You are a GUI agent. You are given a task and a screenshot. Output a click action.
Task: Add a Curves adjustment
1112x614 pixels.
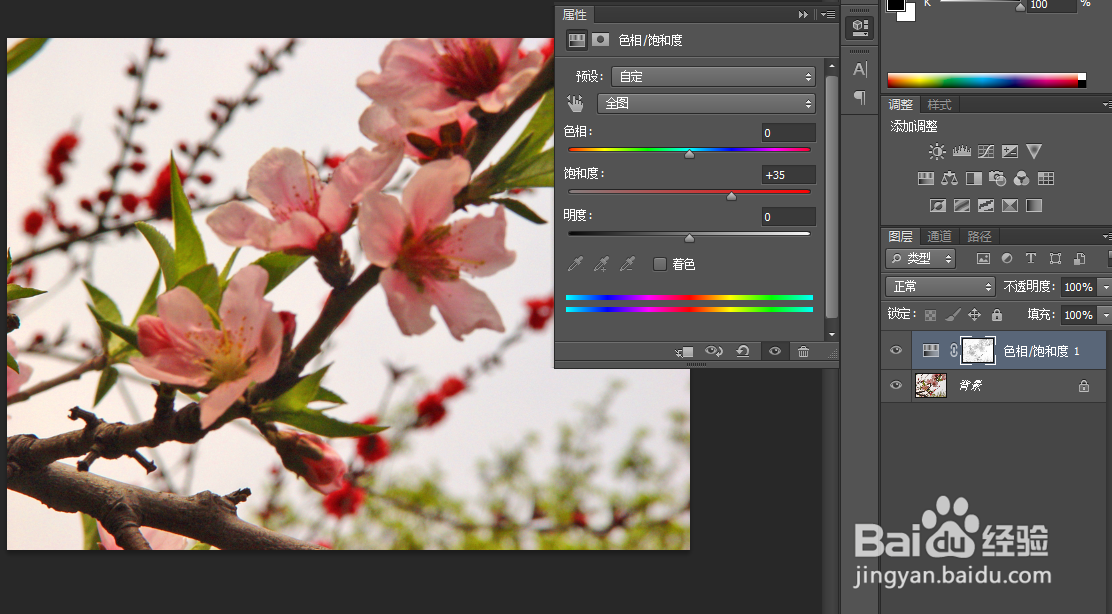point(986,151)
